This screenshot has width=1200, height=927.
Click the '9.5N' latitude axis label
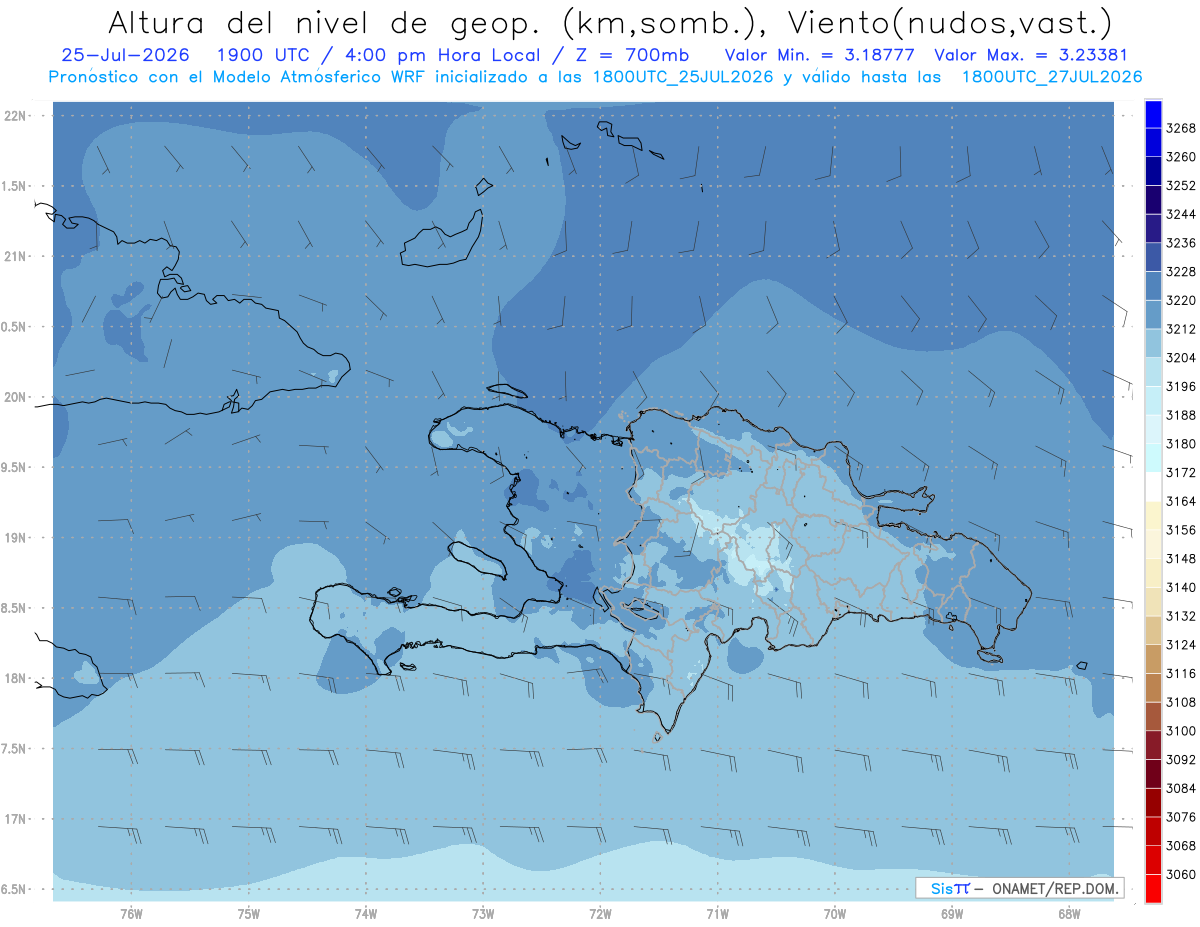point(15,468)
